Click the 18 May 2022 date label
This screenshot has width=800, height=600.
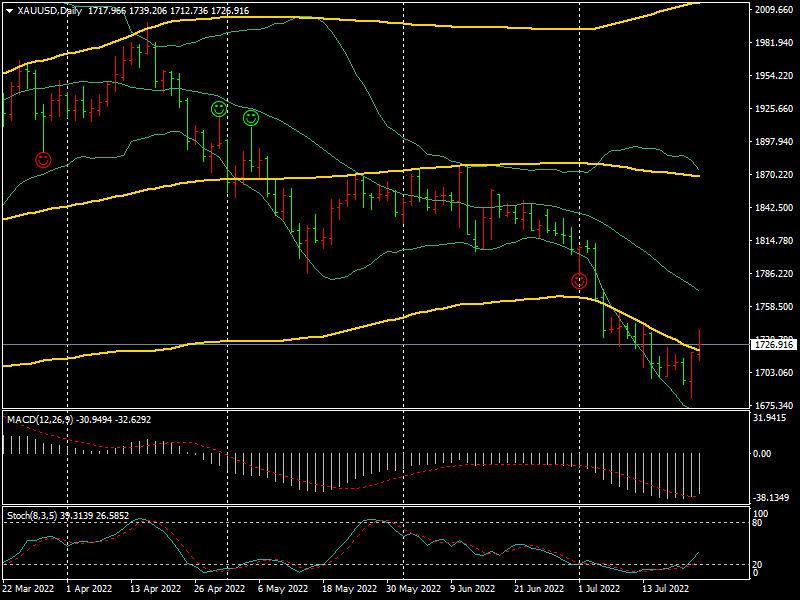(349, 588)
